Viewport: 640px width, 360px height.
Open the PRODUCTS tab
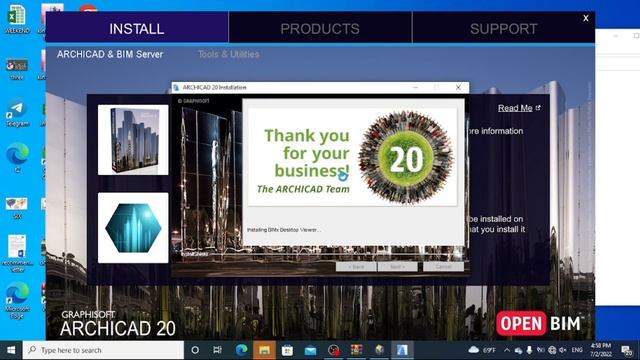(x=320, y=28)
